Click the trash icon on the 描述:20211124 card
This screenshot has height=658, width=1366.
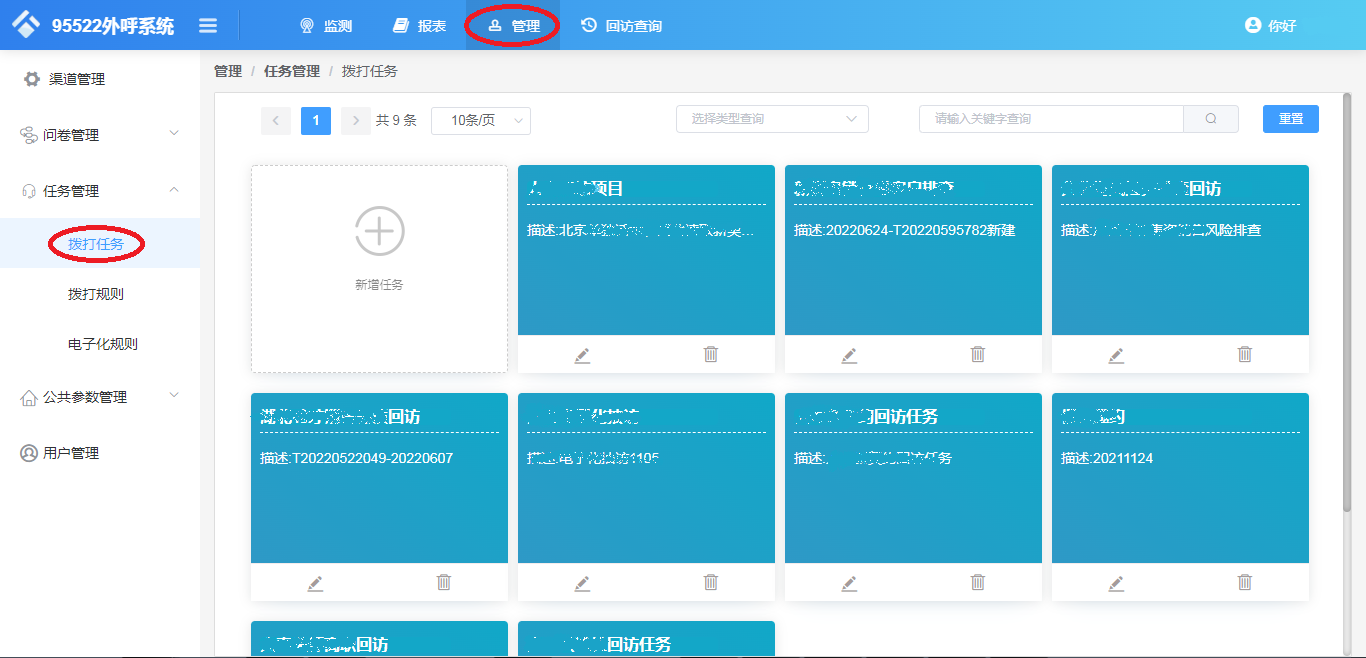click(x=1244, y=582)
